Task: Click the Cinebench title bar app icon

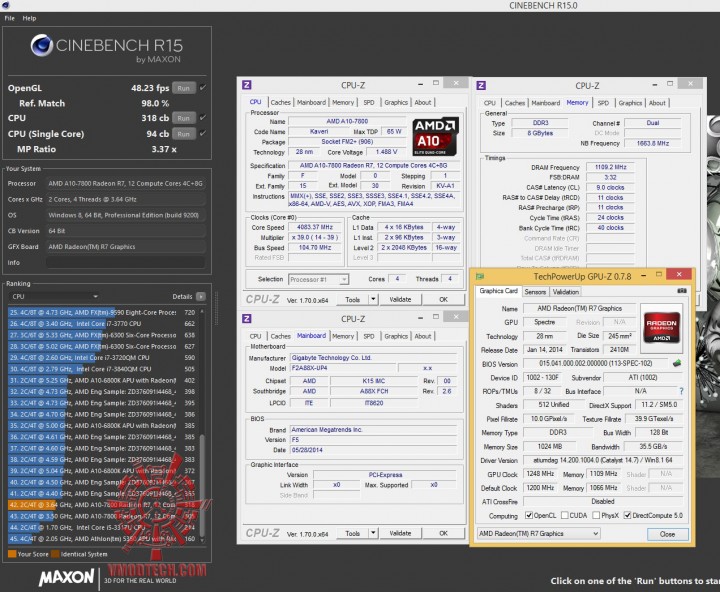Action: point(6,5)
